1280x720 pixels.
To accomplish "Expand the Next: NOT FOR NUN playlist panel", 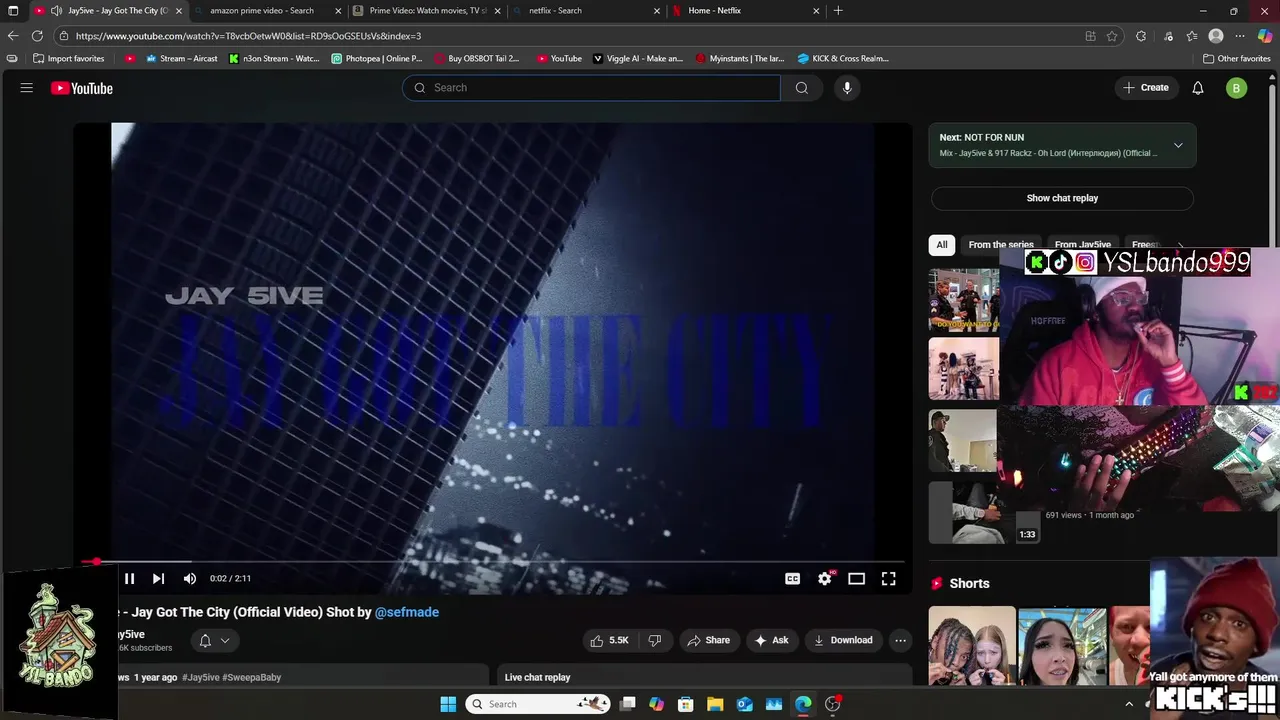I will [x=1178, y=145].
